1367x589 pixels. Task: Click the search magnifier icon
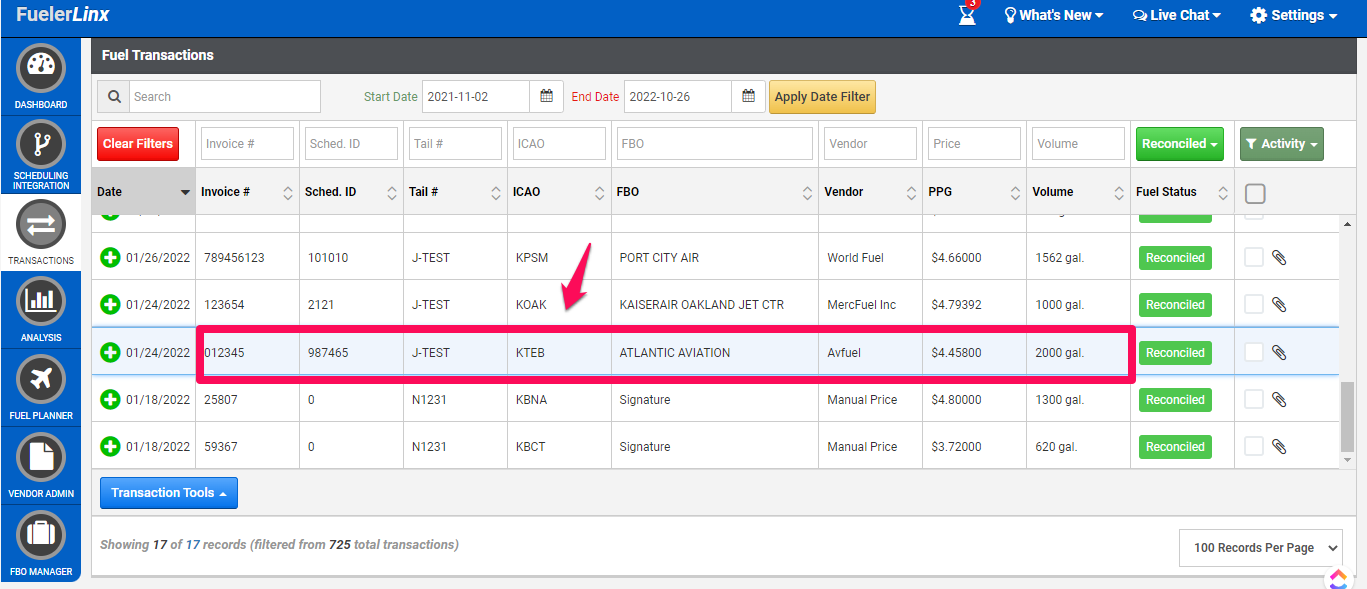click(114, 97)
